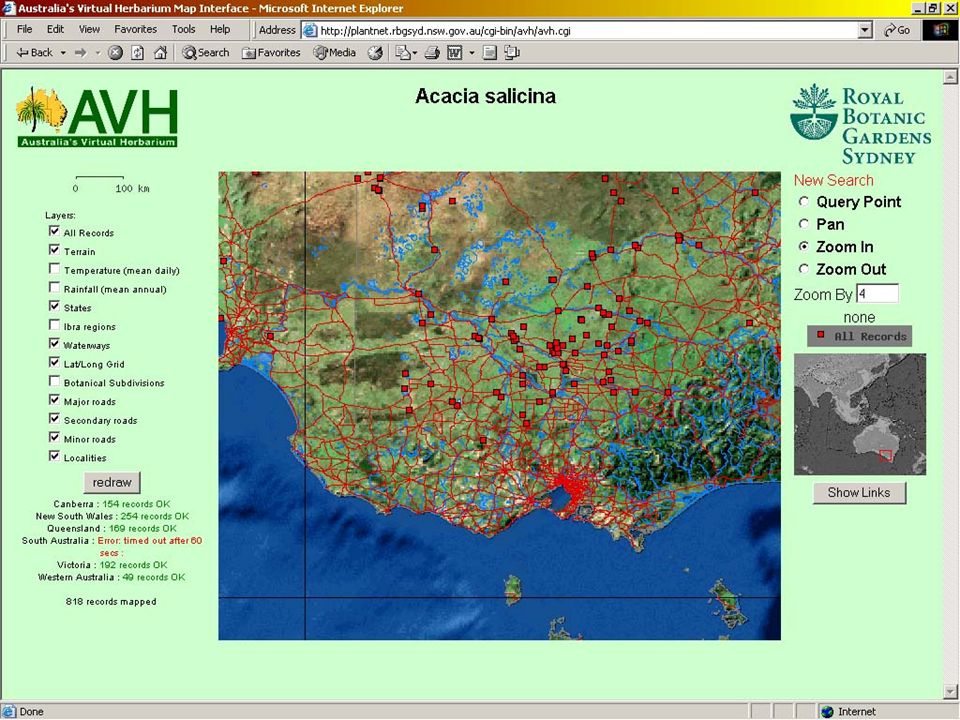960x720 pixels.
Task: Toggle the Secondary roads layer
Action: click(54, 419)
